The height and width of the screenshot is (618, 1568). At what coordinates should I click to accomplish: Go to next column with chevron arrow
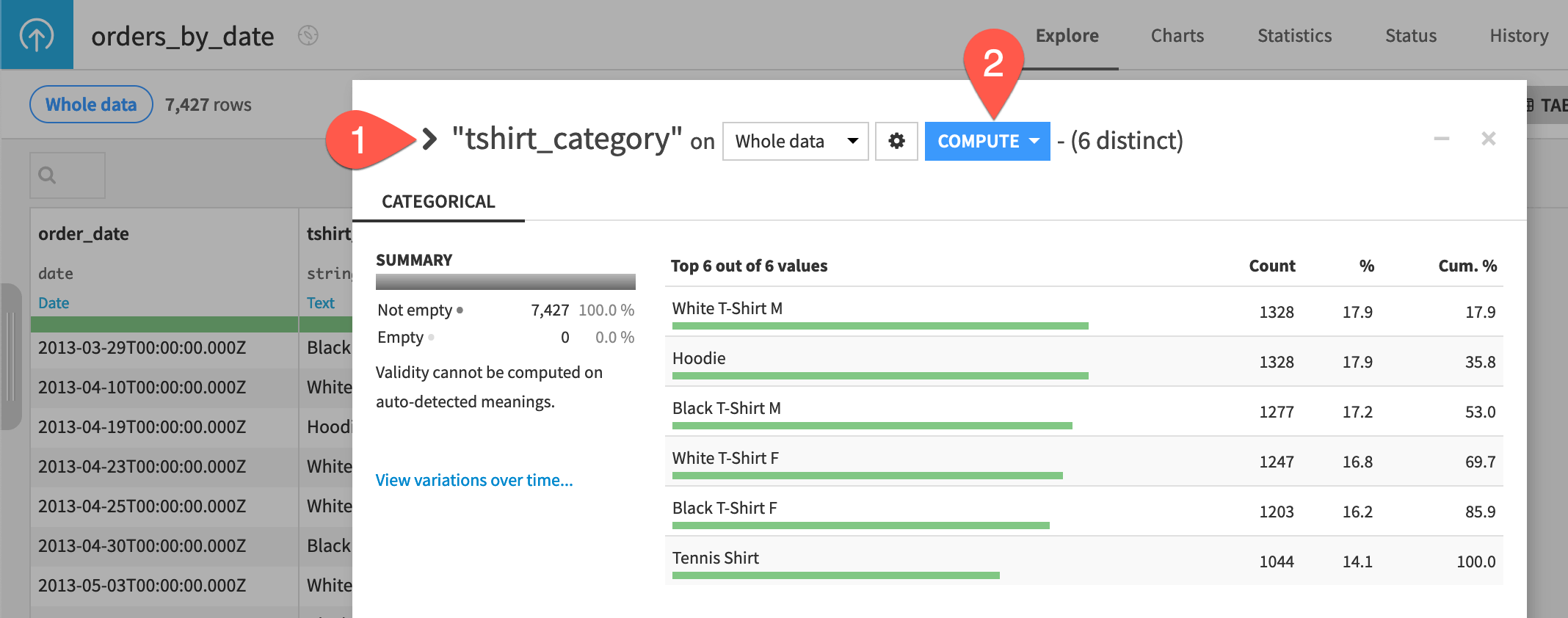[430, 139]
